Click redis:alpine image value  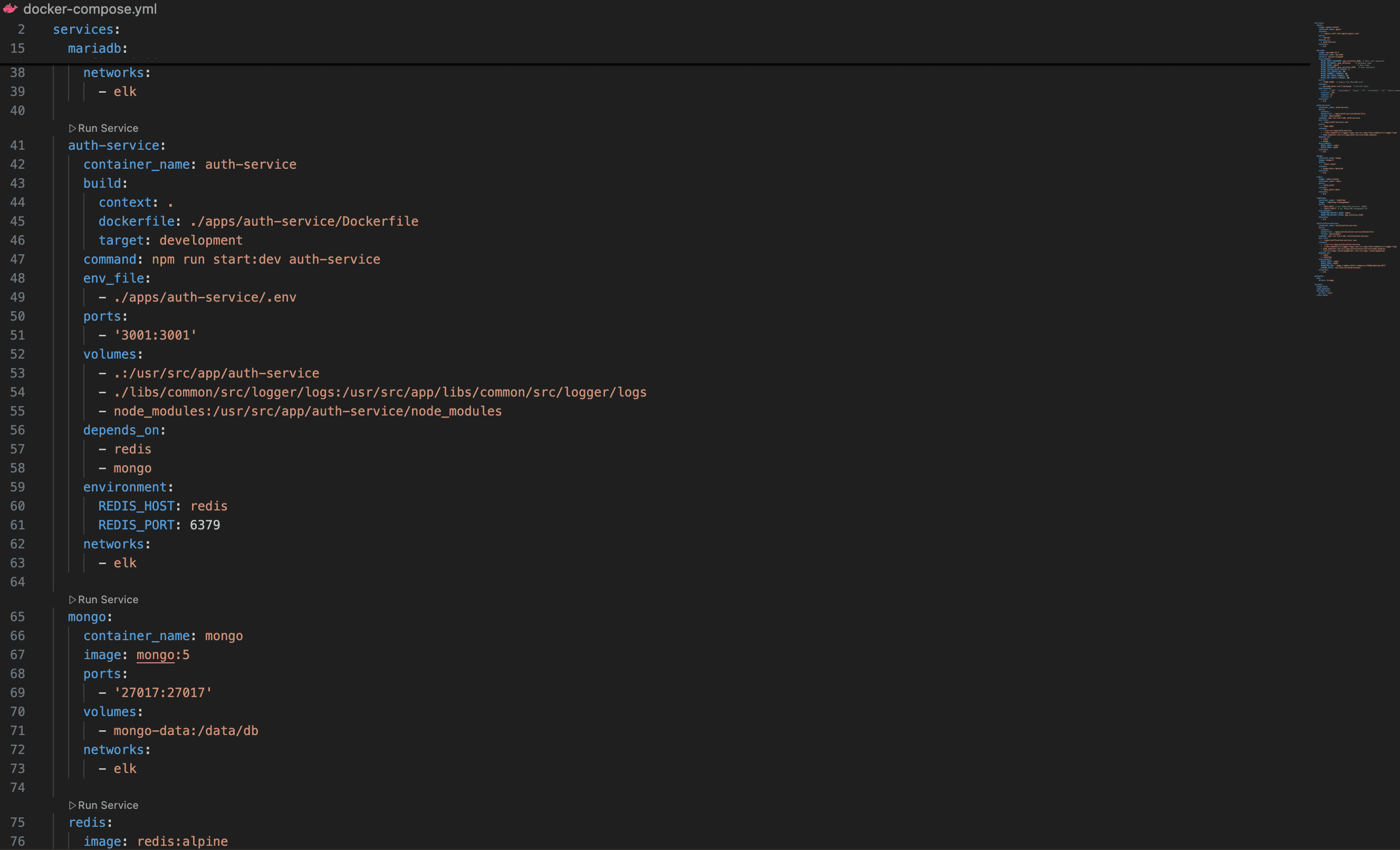[183, 842]
